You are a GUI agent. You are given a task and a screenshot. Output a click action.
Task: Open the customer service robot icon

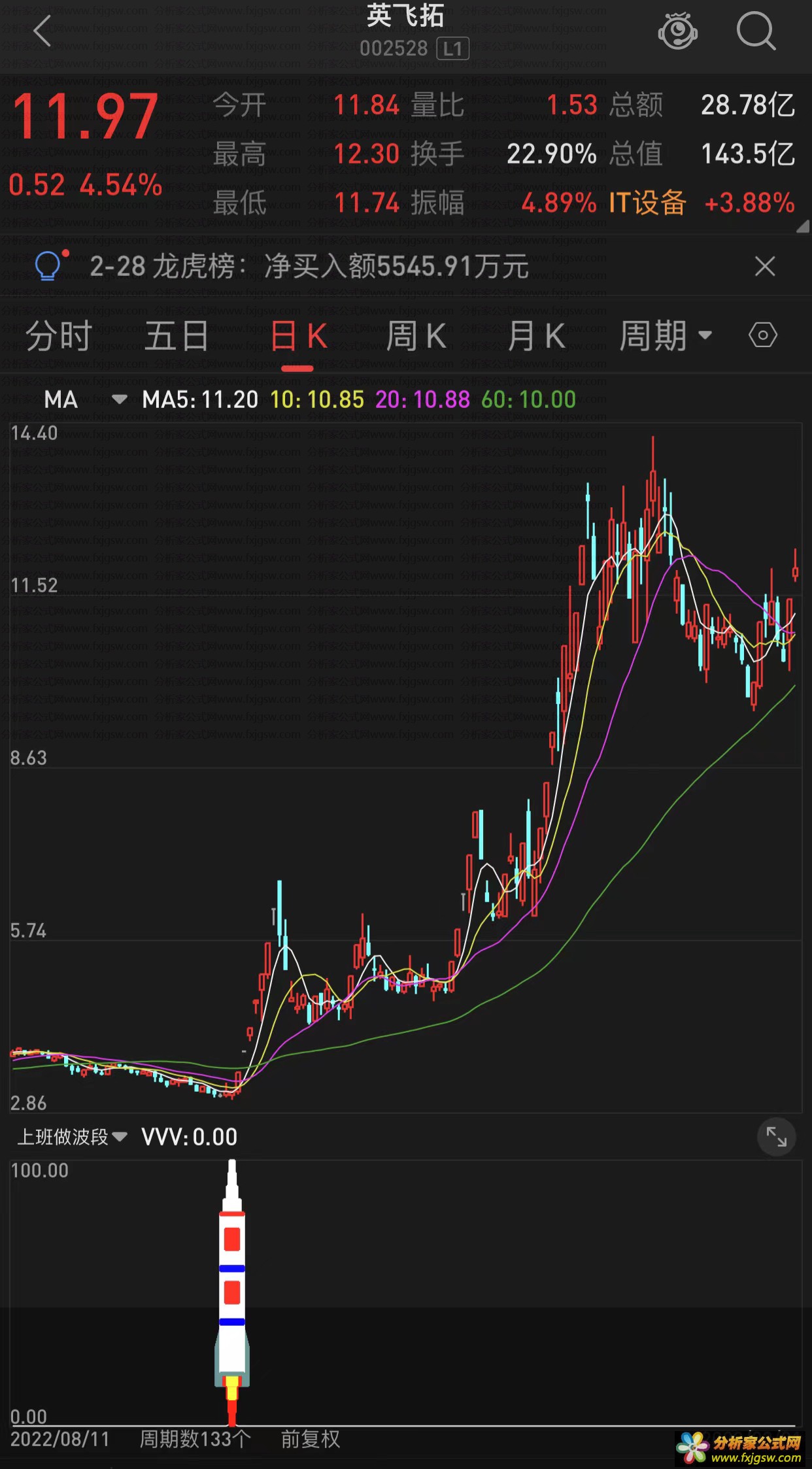coord(677,31)
